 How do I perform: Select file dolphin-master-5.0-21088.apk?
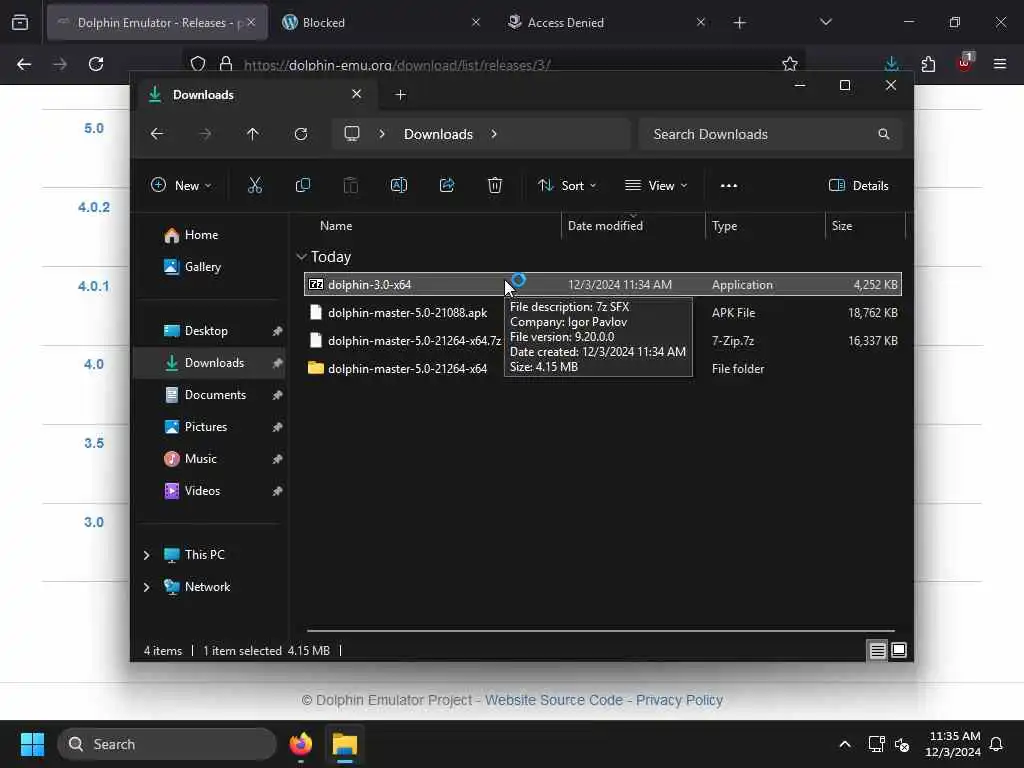click(x=408, y=313)
